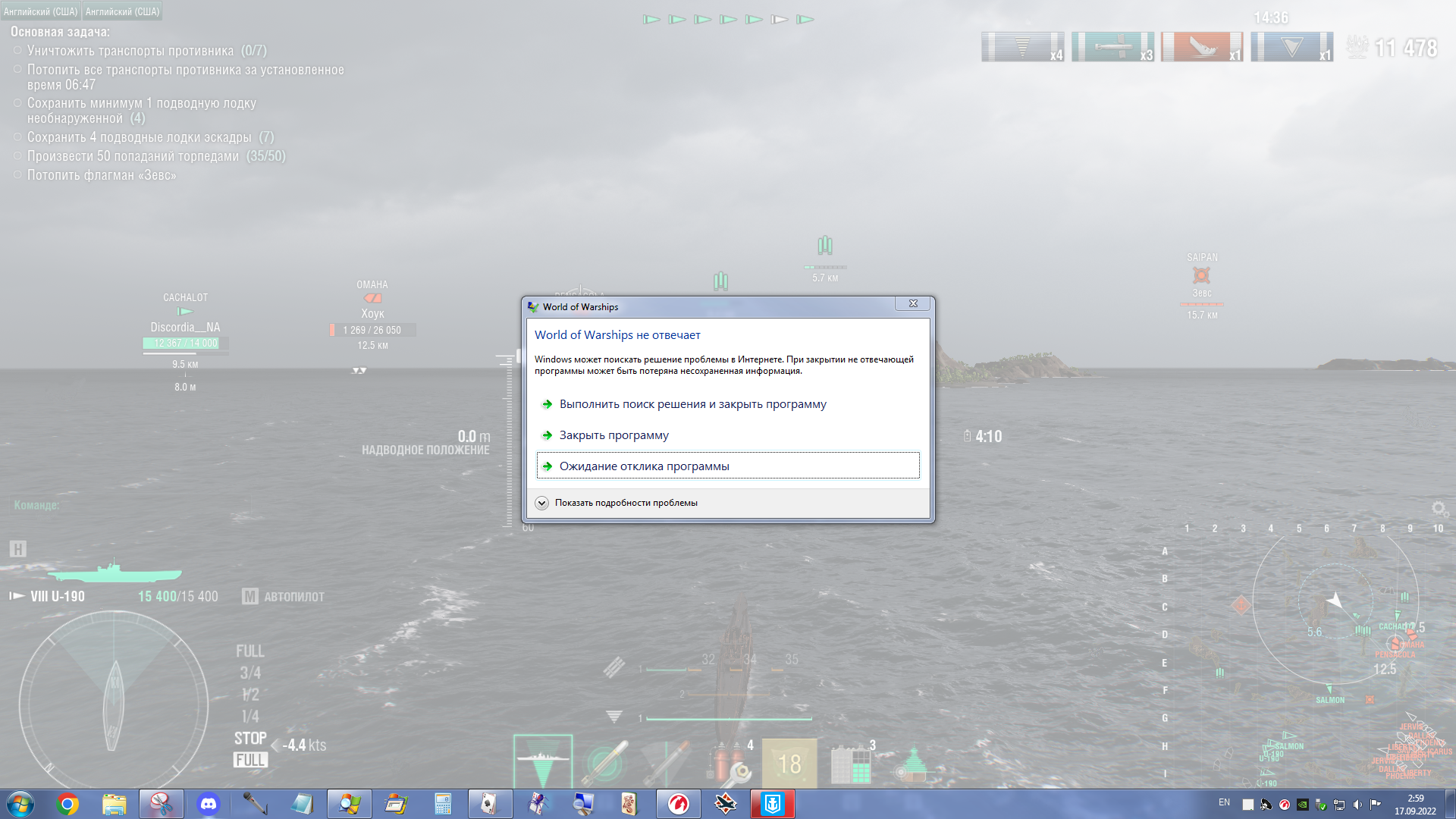
Task: Open minimap settings gear icon
Action: (1439, 508)
